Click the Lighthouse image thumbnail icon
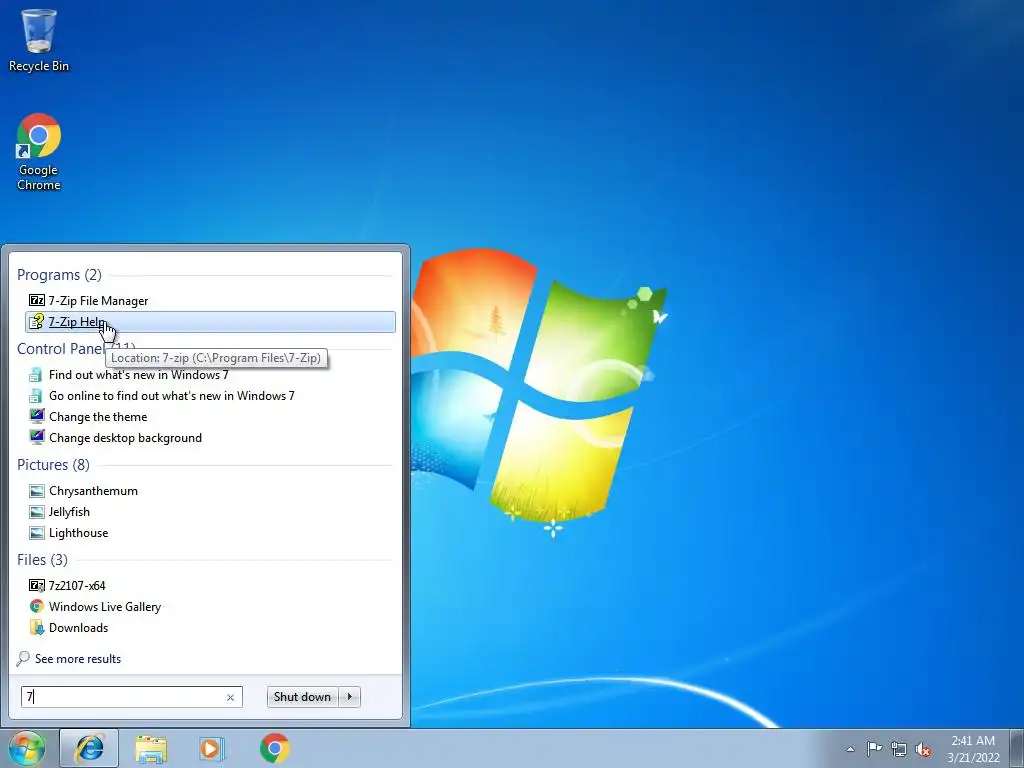The width and height of the screenshot is (1024, 768). (x=37, y=532)
